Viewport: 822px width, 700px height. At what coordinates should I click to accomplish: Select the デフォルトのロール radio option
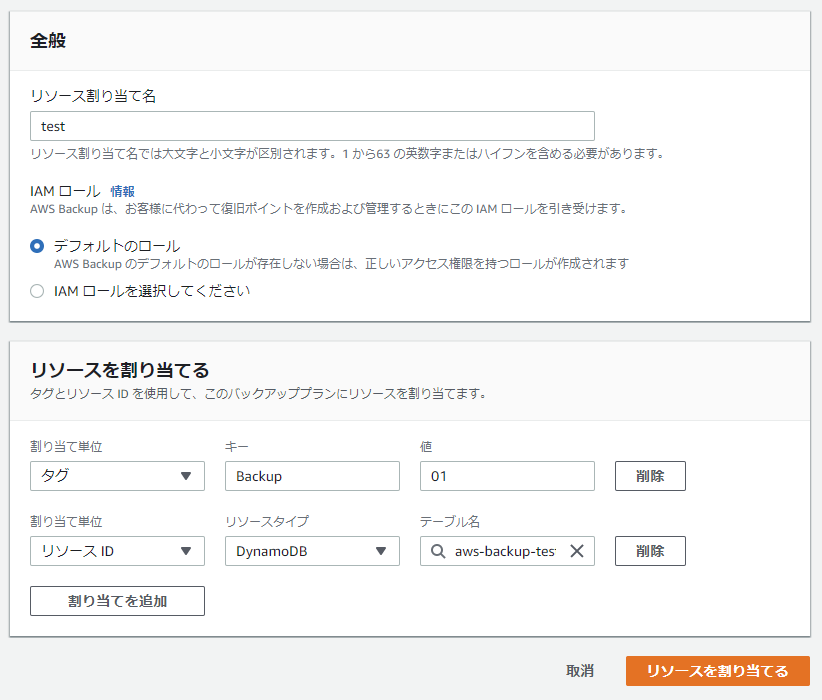pos(37,246)
